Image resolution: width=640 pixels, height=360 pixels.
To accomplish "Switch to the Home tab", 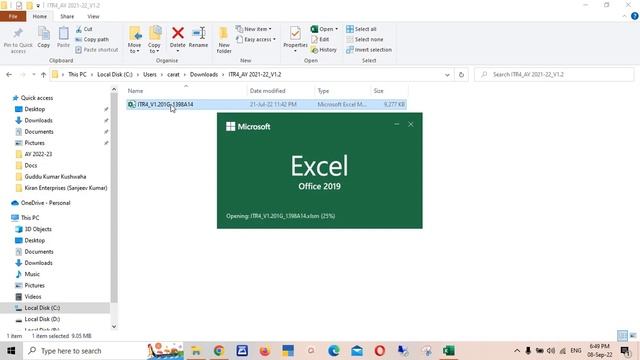I will 40,16.
